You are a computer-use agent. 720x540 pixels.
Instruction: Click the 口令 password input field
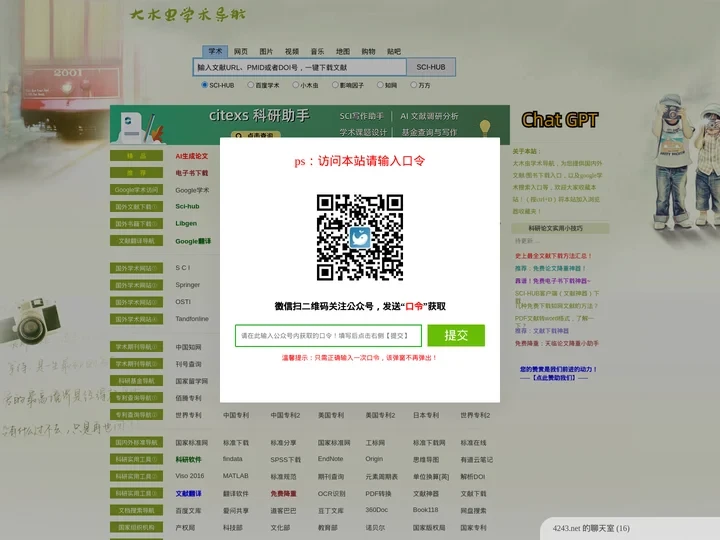click(x=328, y=336)
